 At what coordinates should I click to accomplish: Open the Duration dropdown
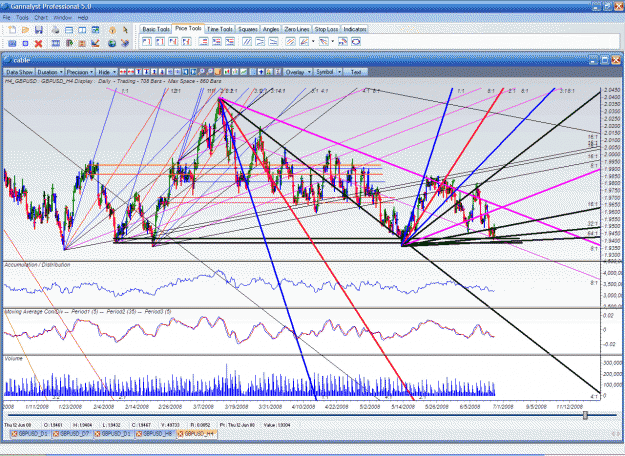click(50, 72)
